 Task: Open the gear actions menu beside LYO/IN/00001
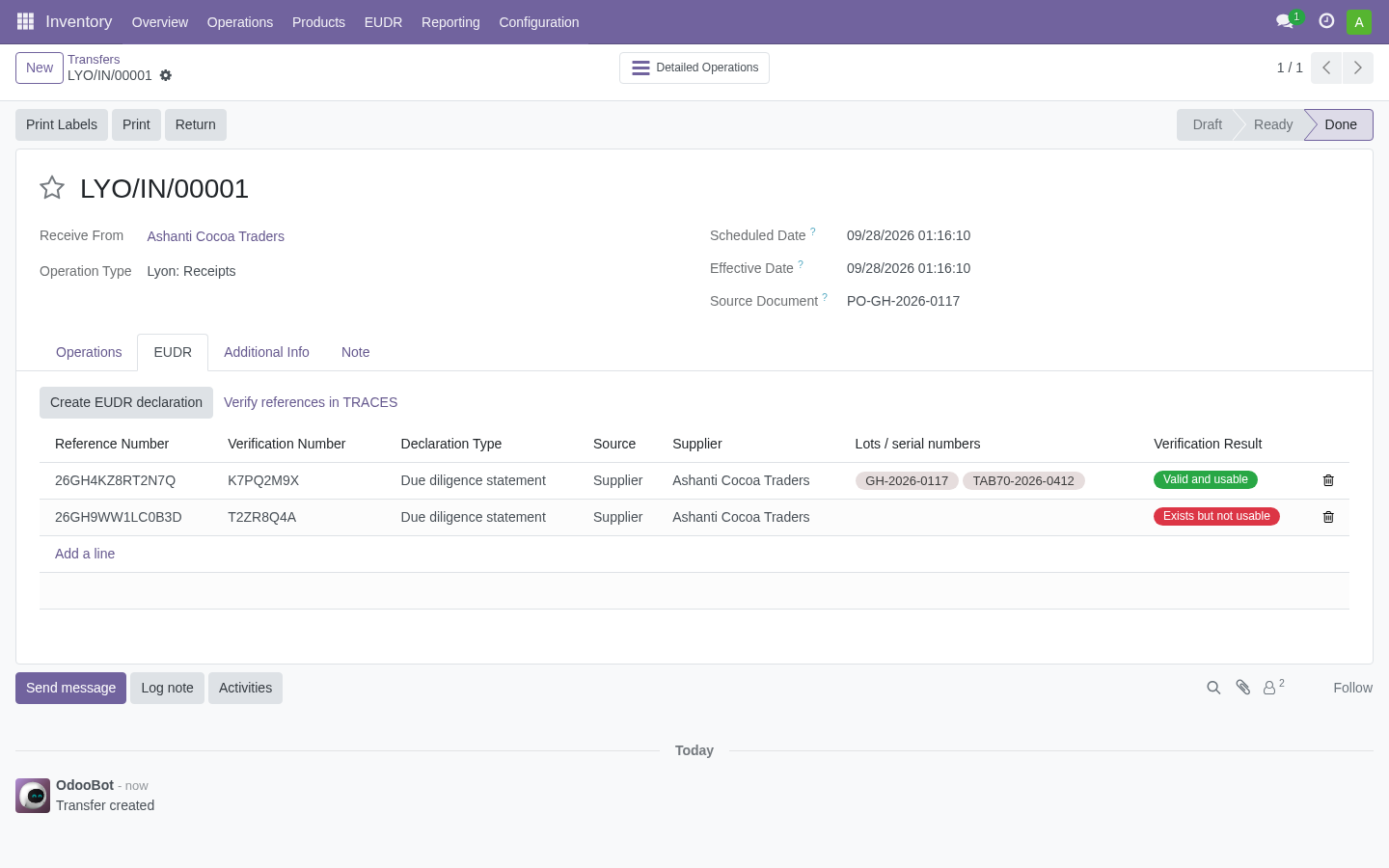tap(166, 75)
